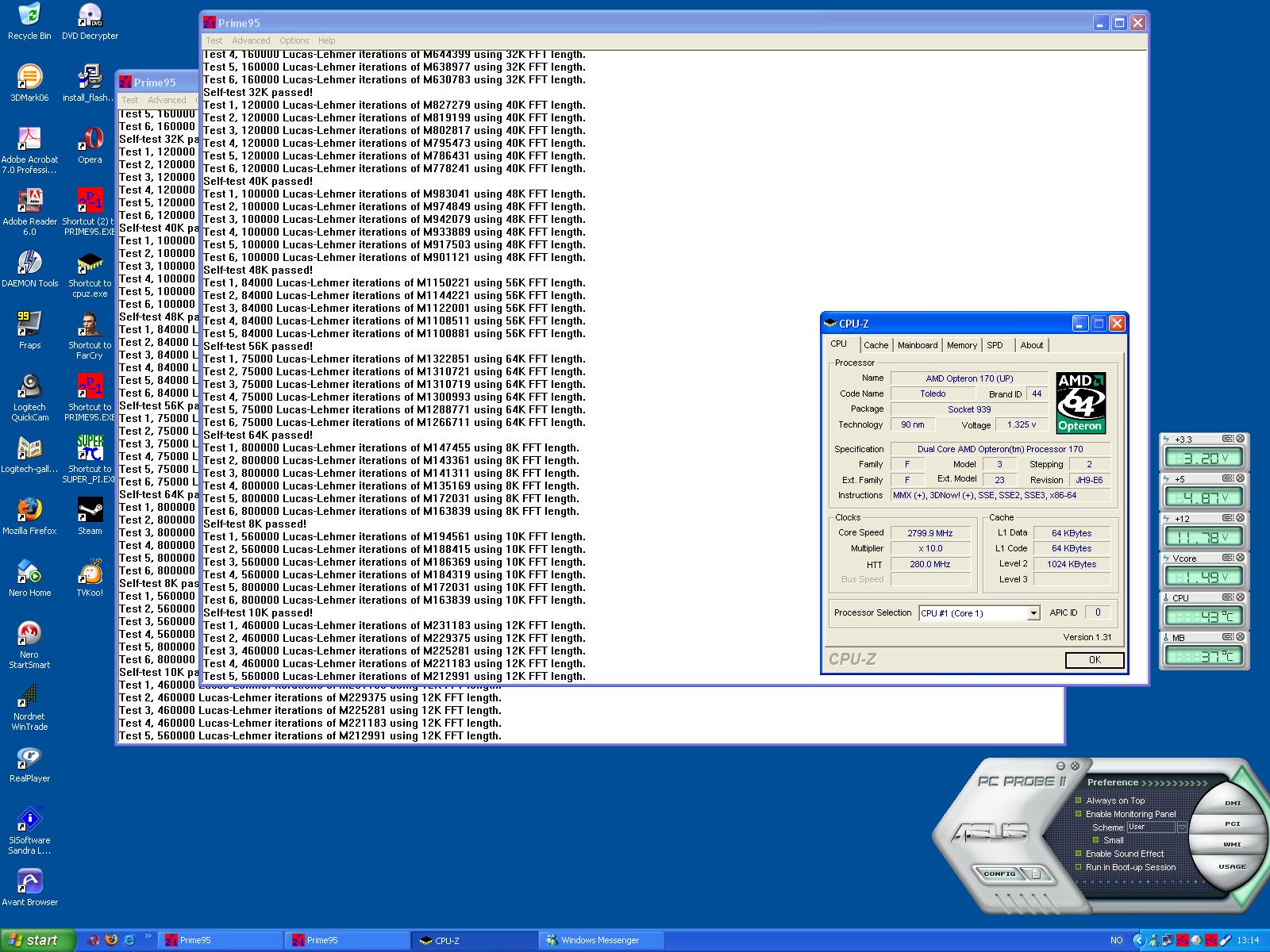Click the Name field AMD Opteron 170 (UP)
The width and height of the screenshot is (1270, 952).
click(969, 378)
